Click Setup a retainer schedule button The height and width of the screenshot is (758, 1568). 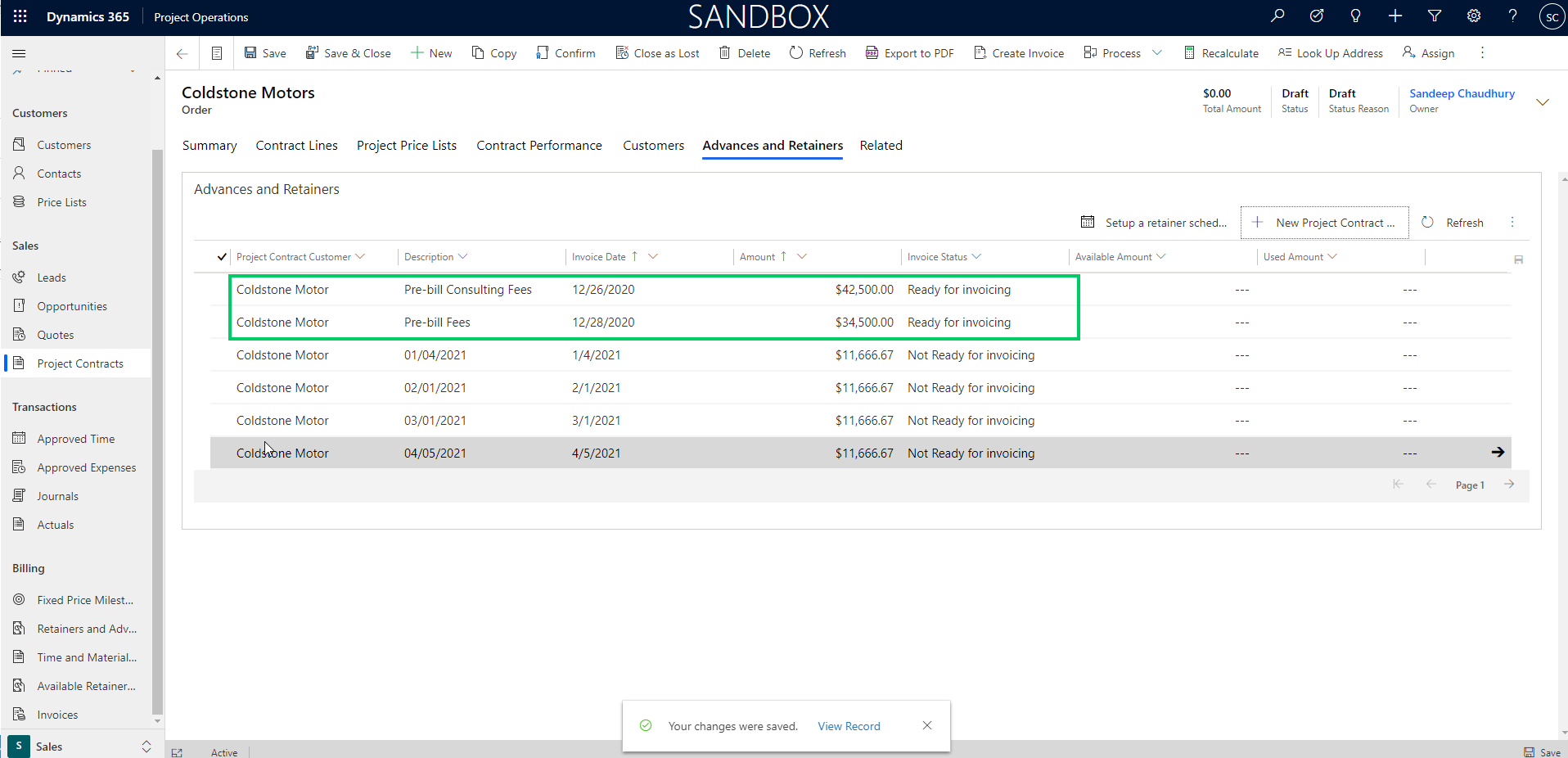coord(1154,223)
